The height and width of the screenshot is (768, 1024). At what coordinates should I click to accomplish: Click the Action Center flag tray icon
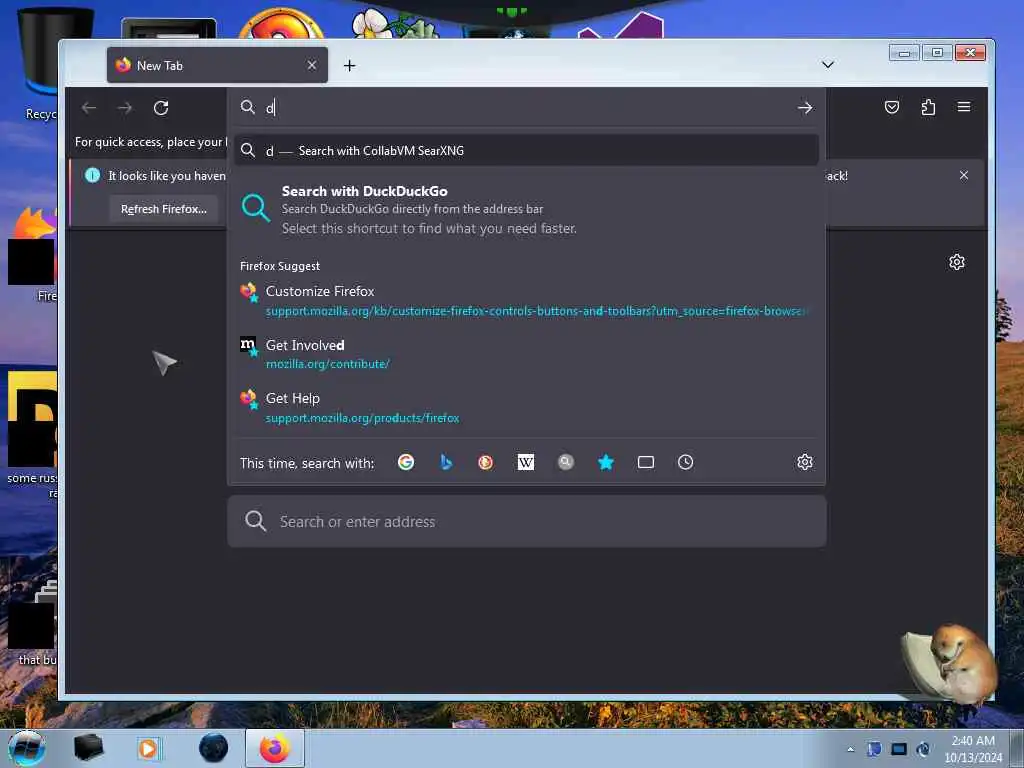click(x=874, y=749)
